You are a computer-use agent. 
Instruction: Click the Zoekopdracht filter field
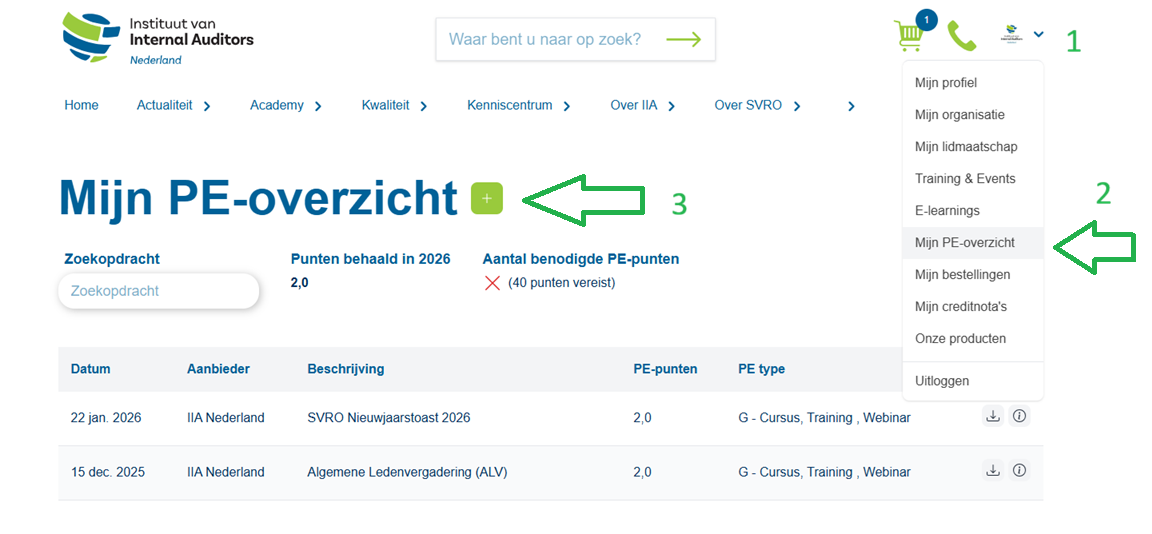tap(158, 291)
